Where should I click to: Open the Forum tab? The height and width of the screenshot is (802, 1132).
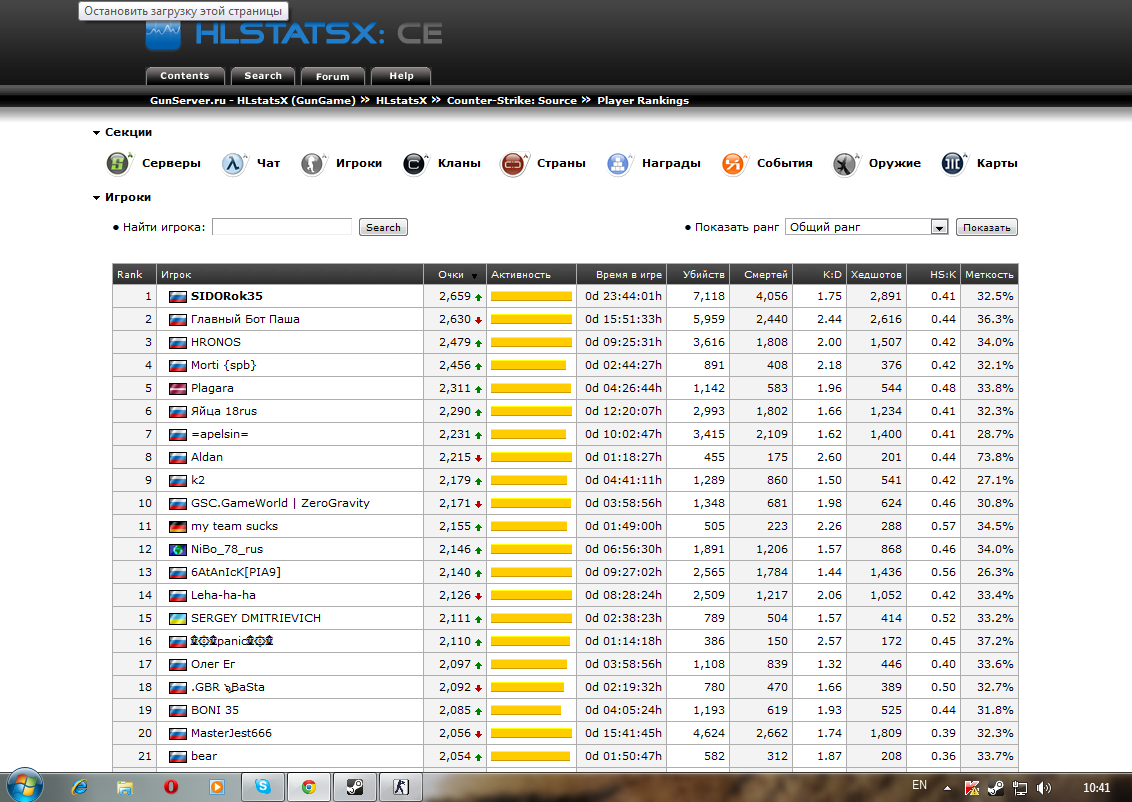click(x=333, y=76)
